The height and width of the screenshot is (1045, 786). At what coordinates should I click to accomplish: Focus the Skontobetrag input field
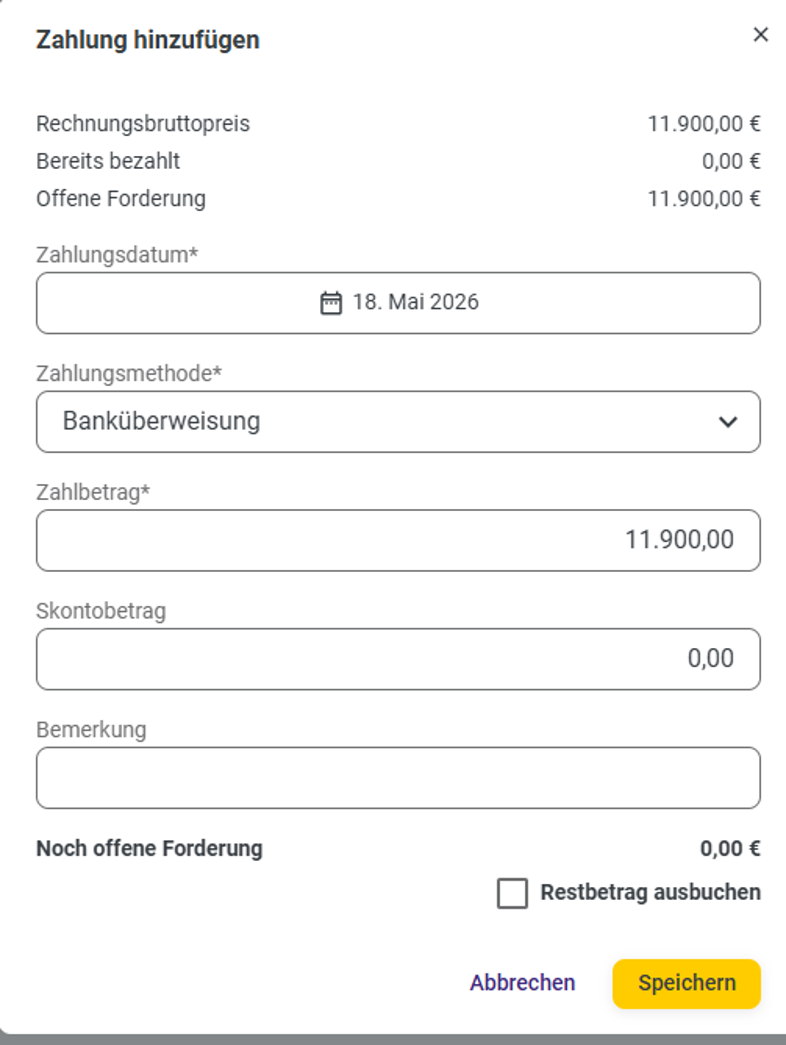tap(398, 659)
